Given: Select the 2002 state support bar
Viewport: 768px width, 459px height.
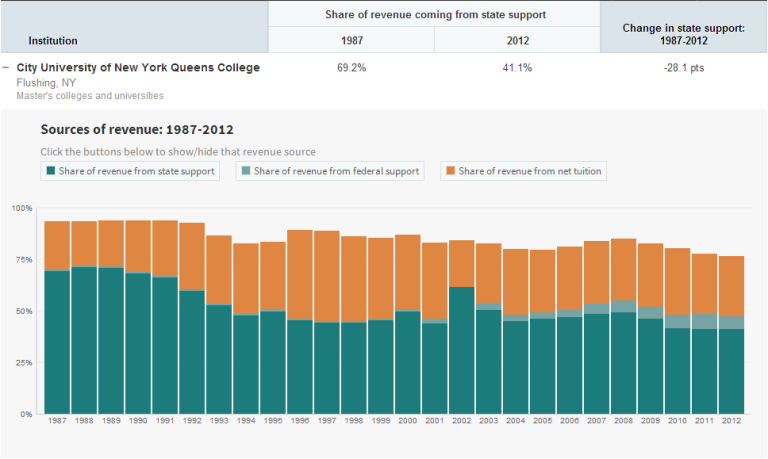Looking at the screenshot, I should tap(462, 350).
